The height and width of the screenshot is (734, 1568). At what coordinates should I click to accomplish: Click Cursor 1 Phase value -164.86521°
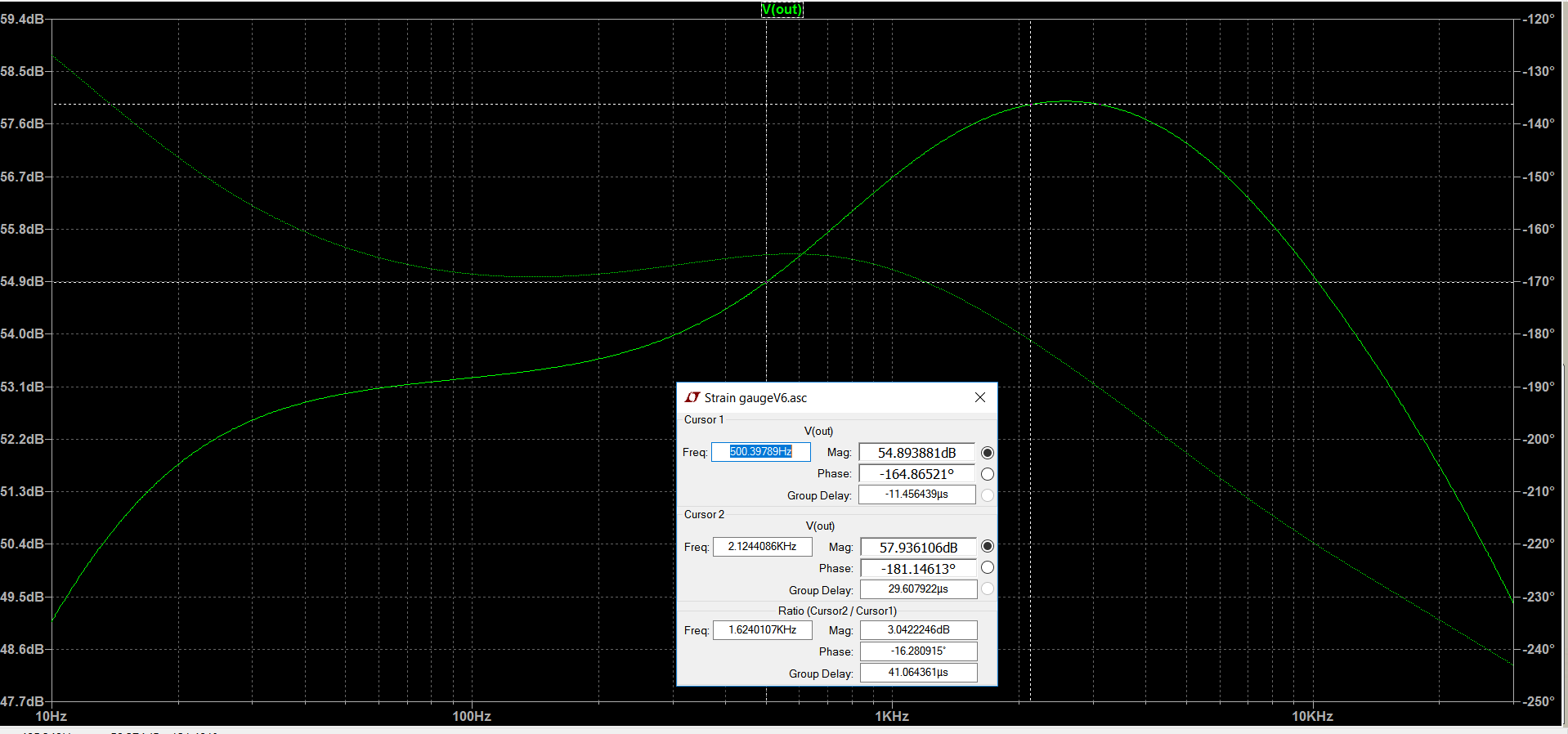916,474
